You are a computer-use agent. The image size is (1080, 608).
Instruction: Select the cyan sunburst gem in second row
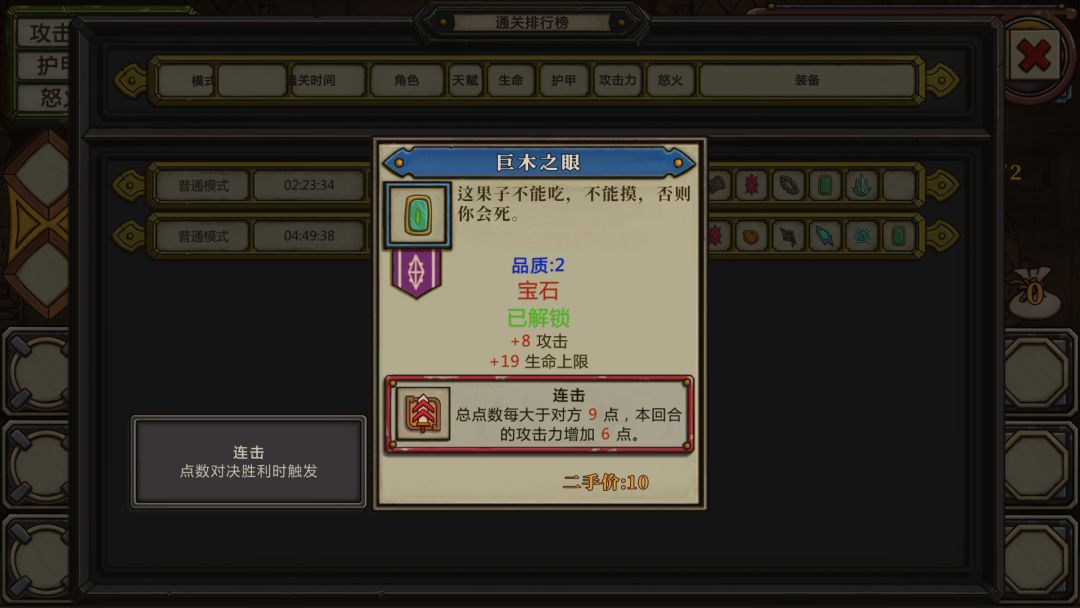point(861,236)
